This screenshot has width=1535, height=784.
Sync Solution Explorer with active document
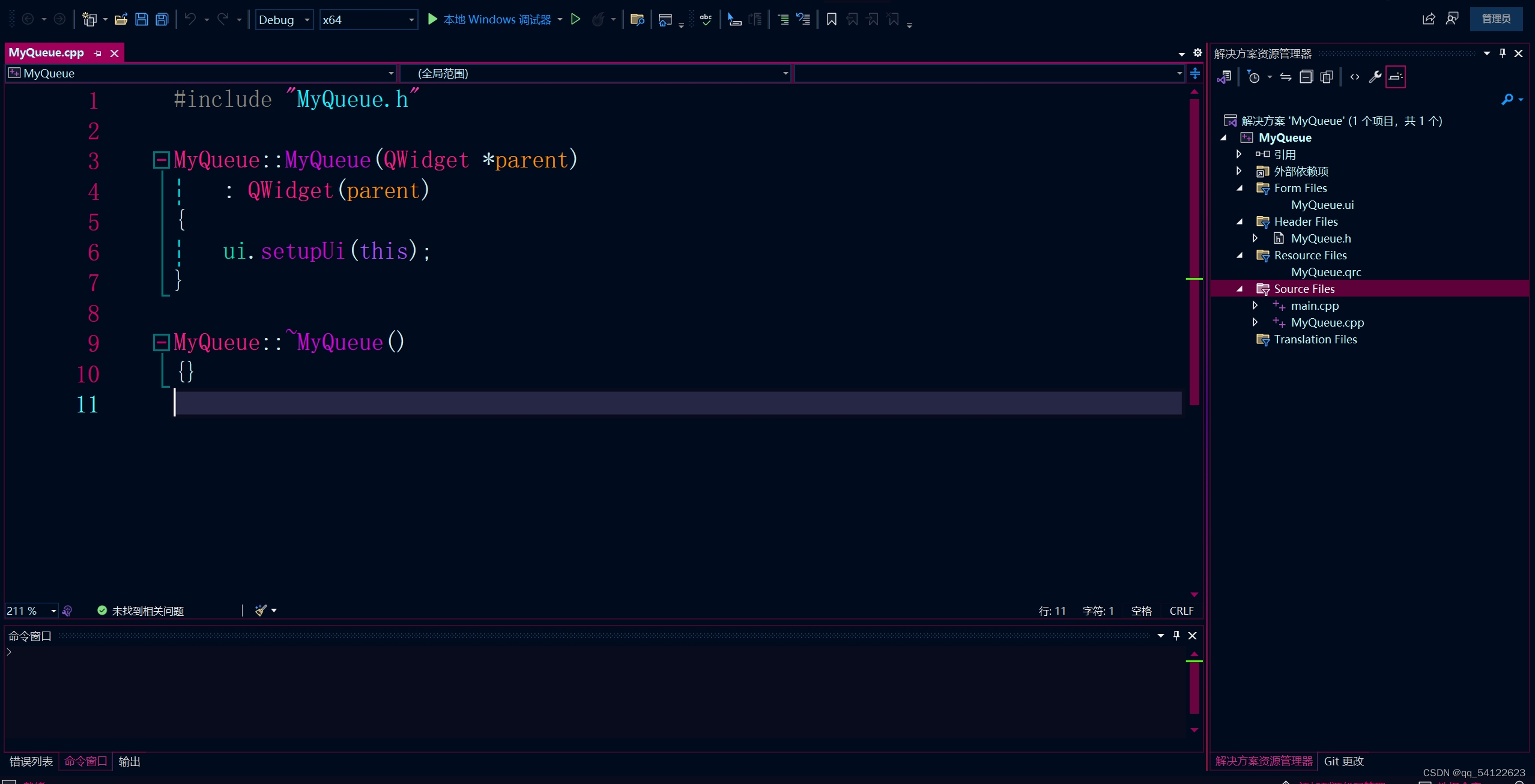1287,77
